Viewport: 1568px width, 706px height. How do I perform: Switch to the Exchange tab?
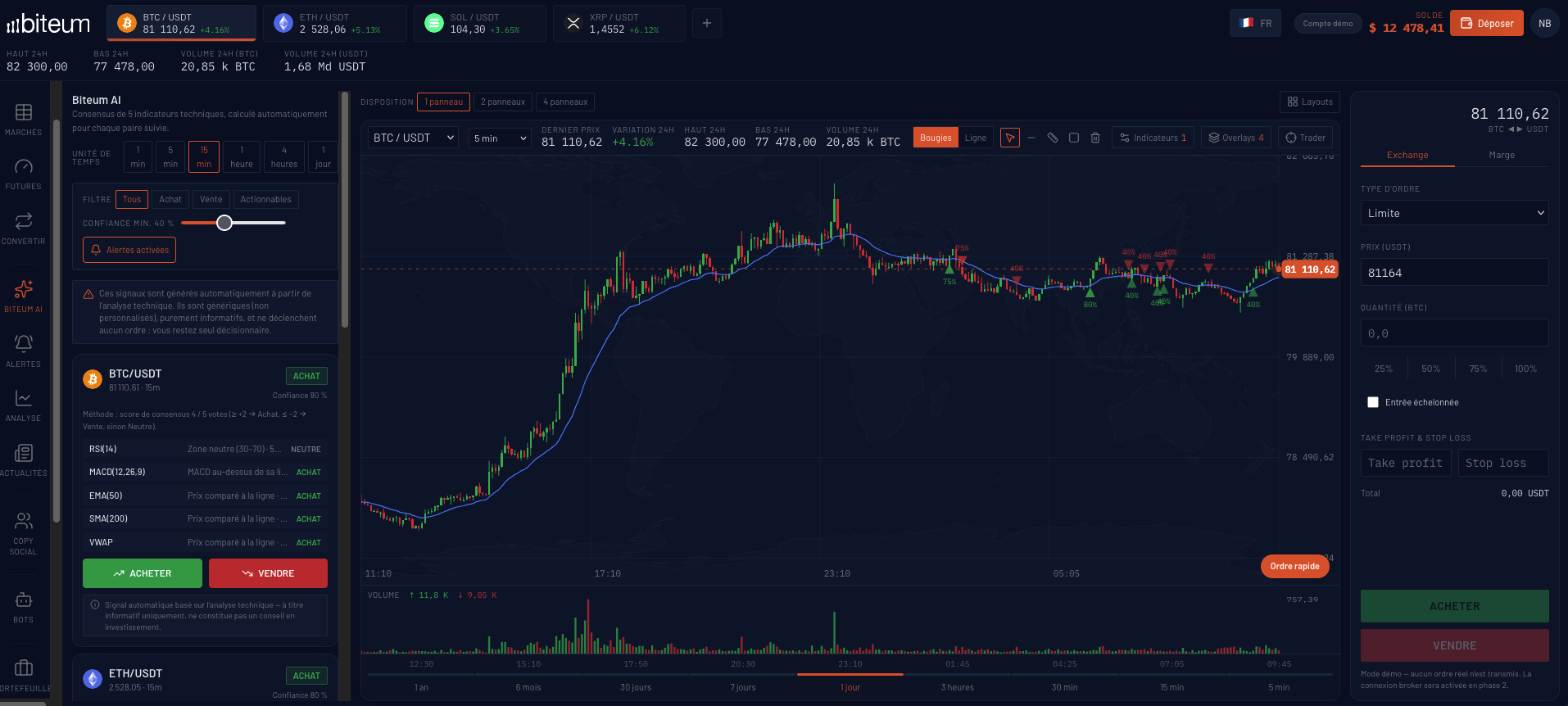(x=1407, y=155)
